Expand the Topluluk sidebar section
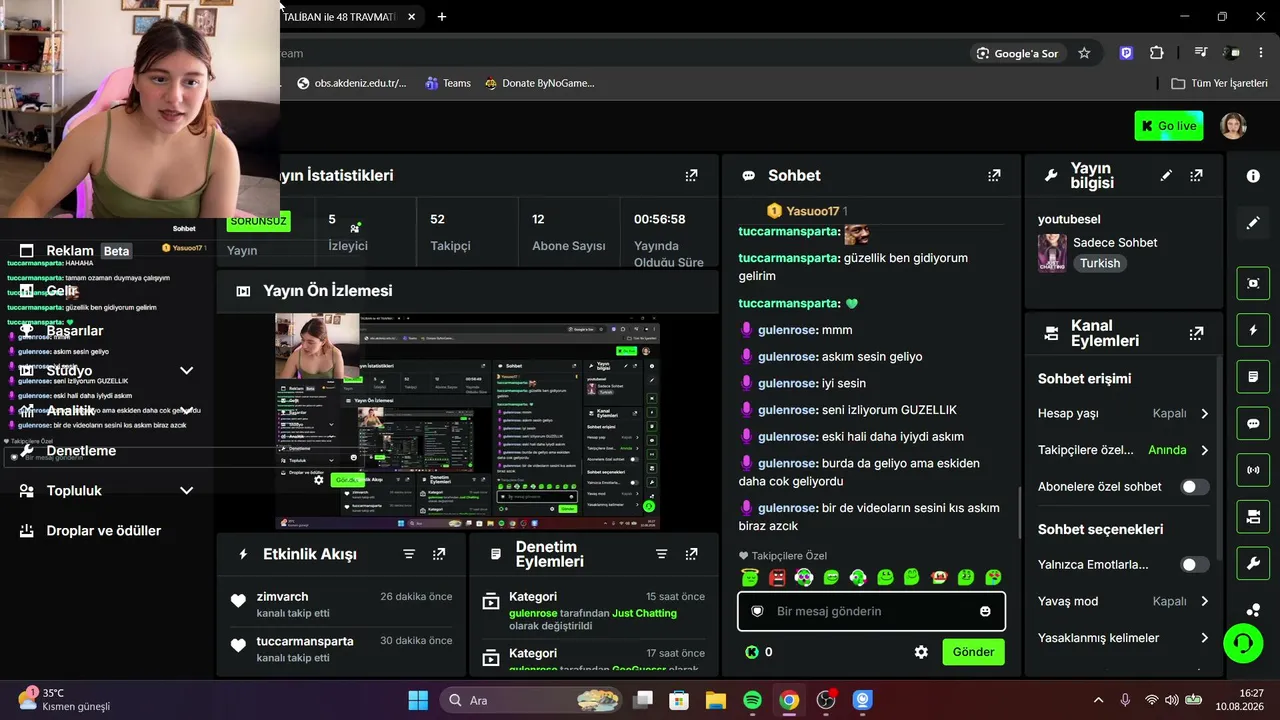The image size is (1280, 720). 186,490
